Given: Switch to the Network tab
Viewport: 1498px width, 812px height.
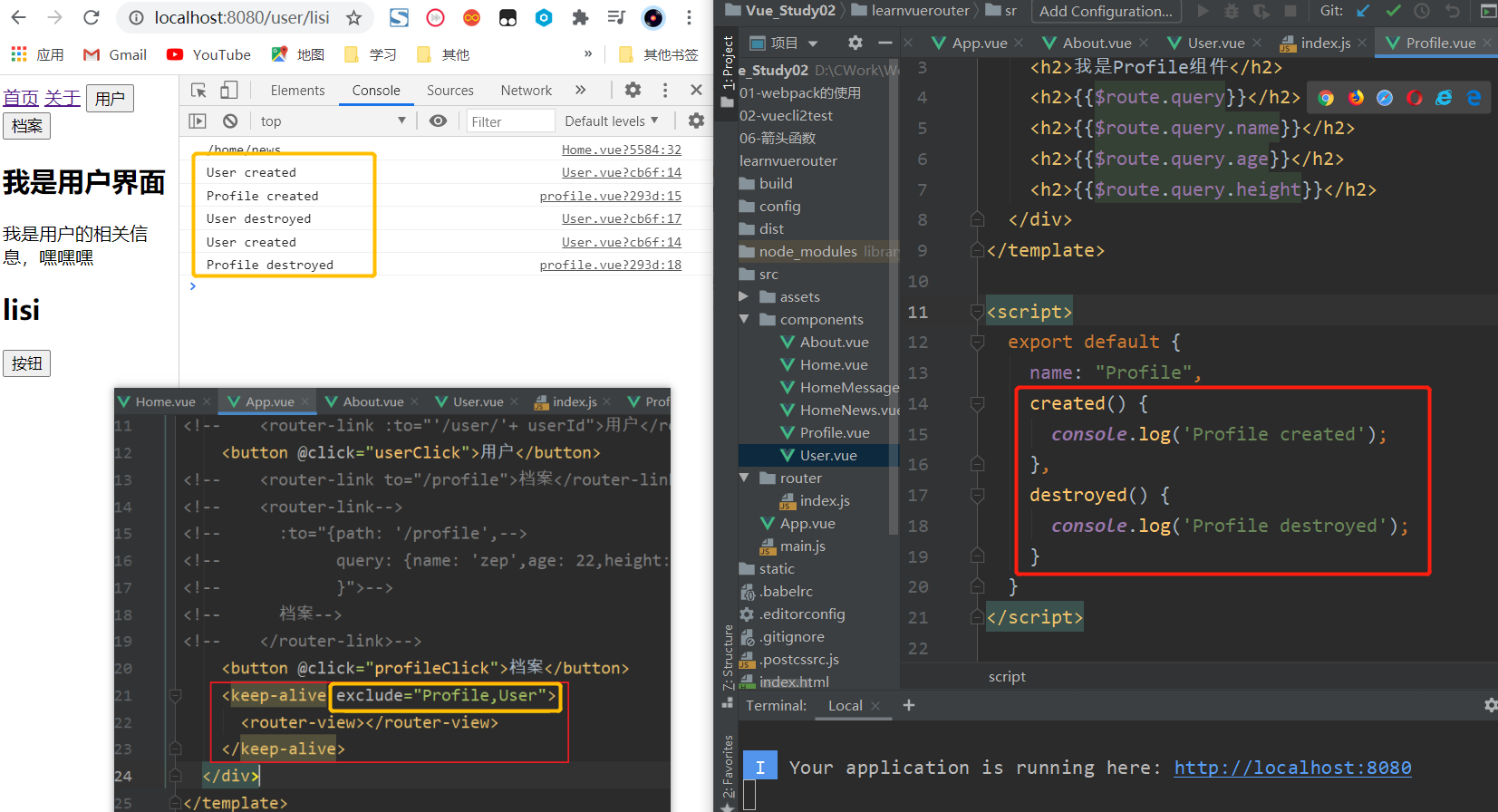Looking at the screenshot, I should [526, 90].
